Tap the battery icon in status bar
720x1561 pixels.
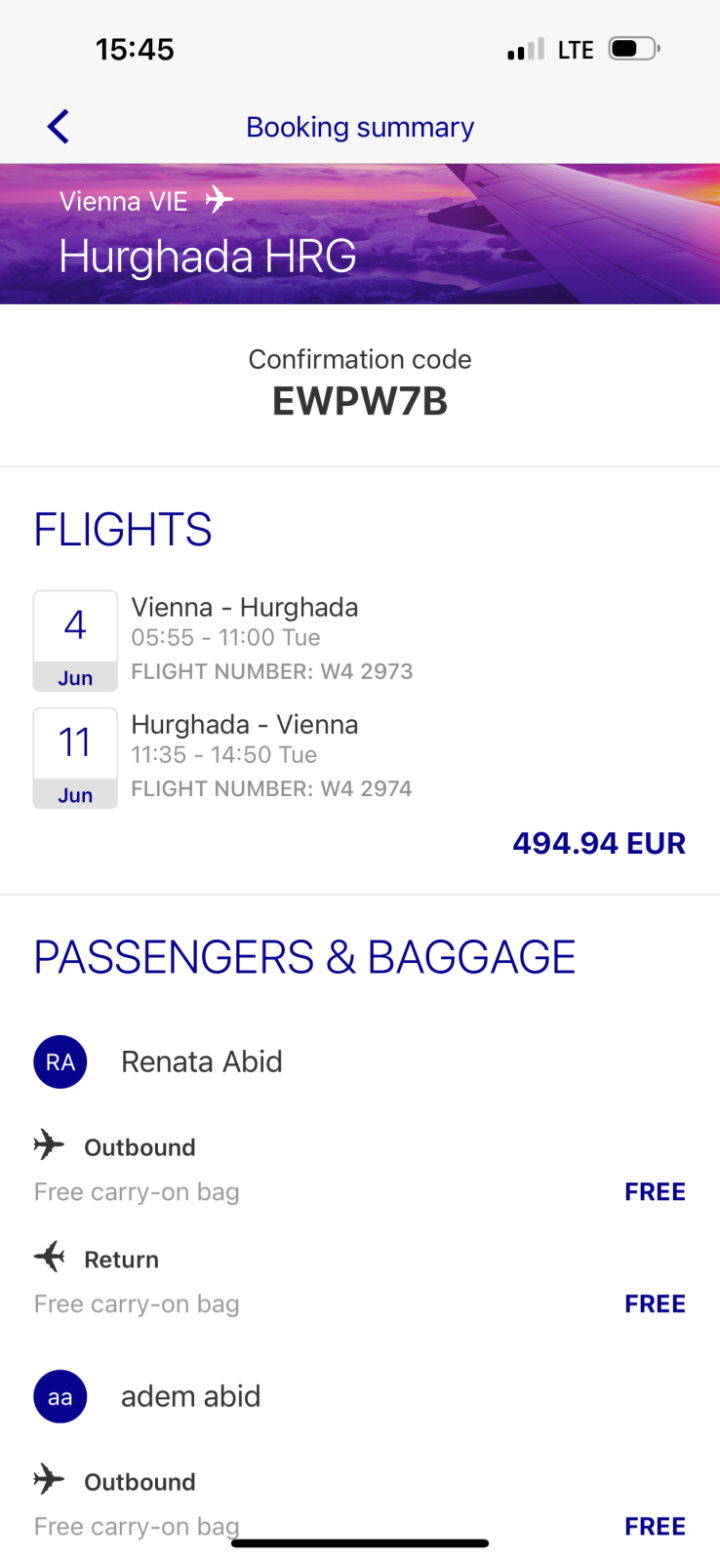[634, 49]
